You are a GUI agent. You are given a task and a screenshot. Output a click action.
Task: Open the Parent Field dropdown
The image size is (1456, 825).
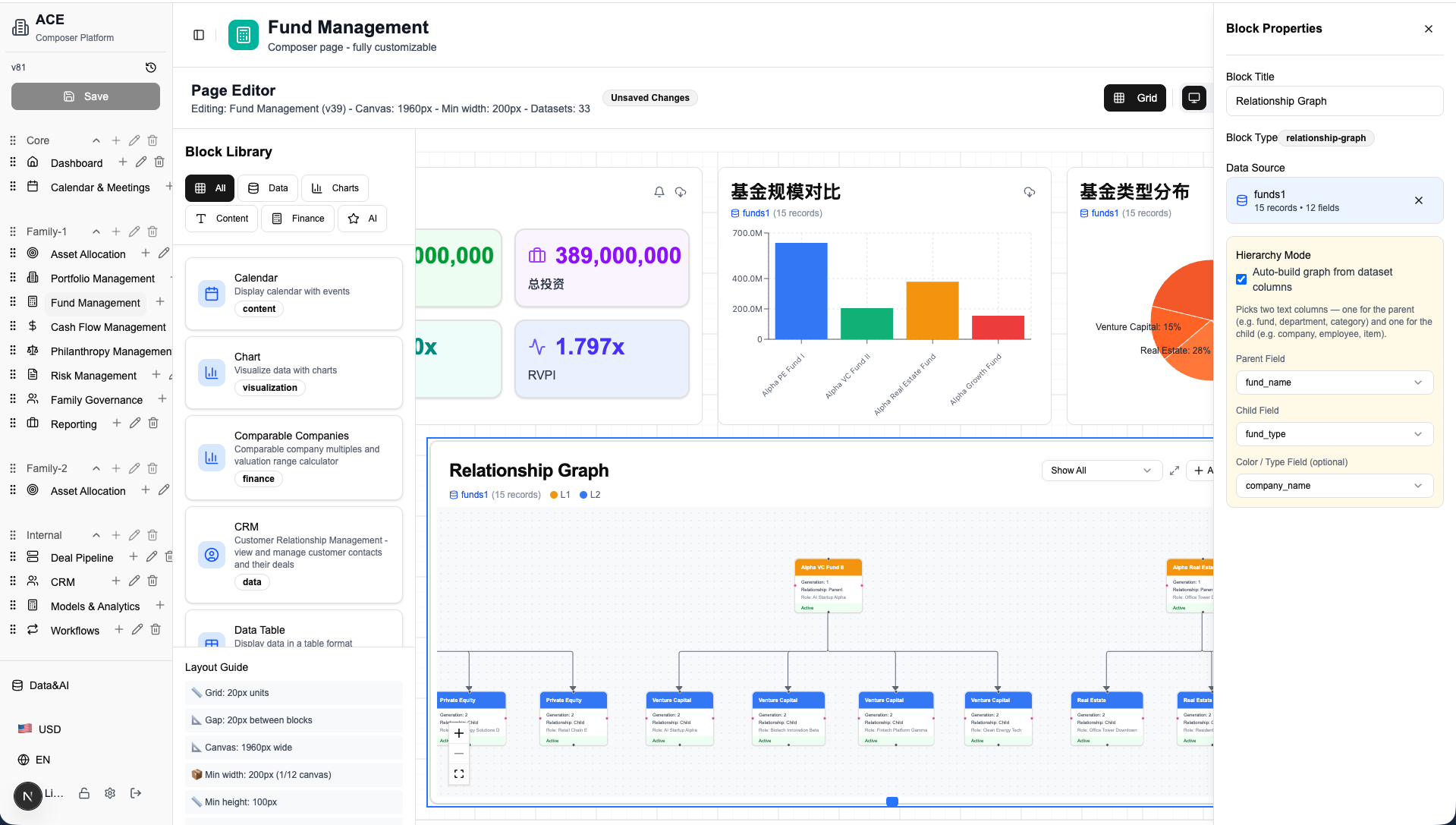click(1334, 383)
